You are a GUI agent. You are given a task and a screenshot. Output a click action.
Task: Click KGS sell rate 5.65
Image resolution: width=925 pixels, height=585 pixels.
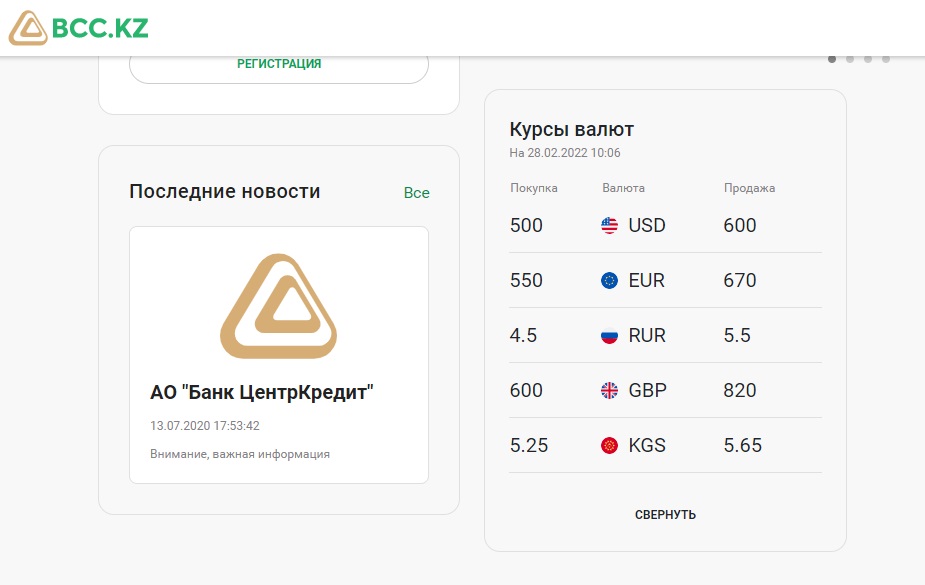743,445
